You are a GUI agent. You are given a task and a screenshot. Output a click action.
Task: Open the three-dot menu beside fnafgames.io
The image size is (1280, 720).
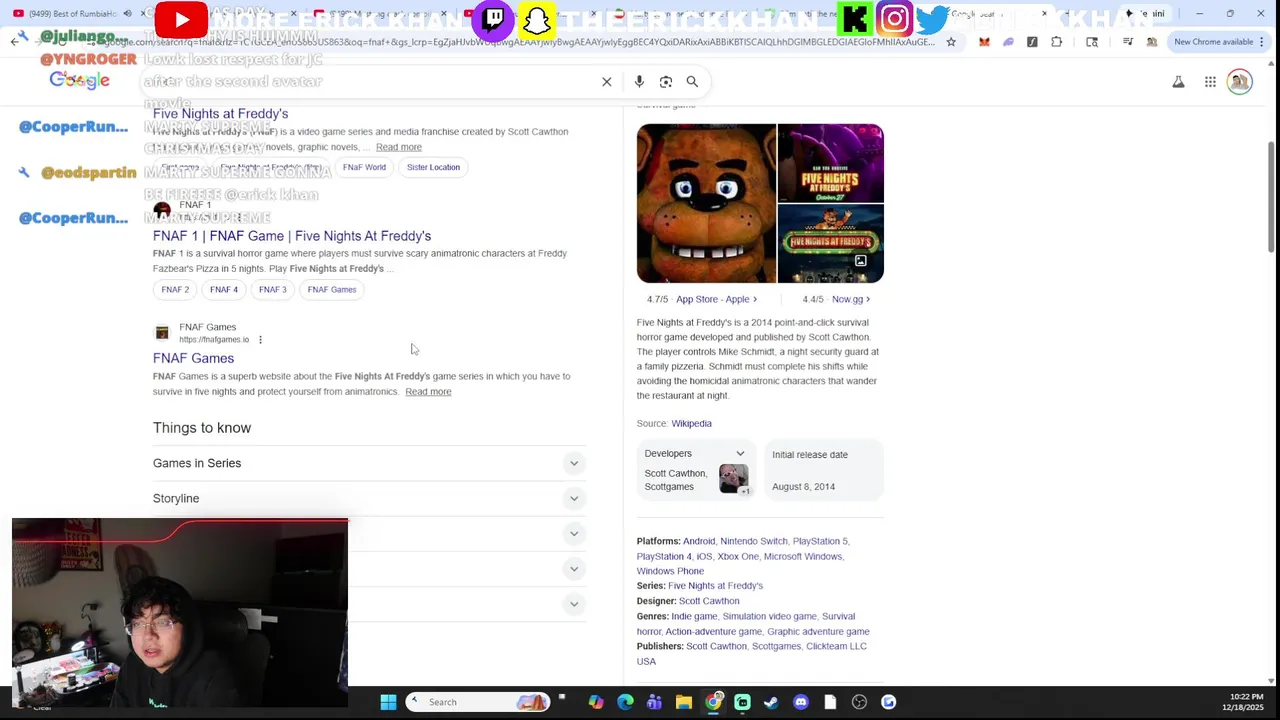click(x=260, y=340)
